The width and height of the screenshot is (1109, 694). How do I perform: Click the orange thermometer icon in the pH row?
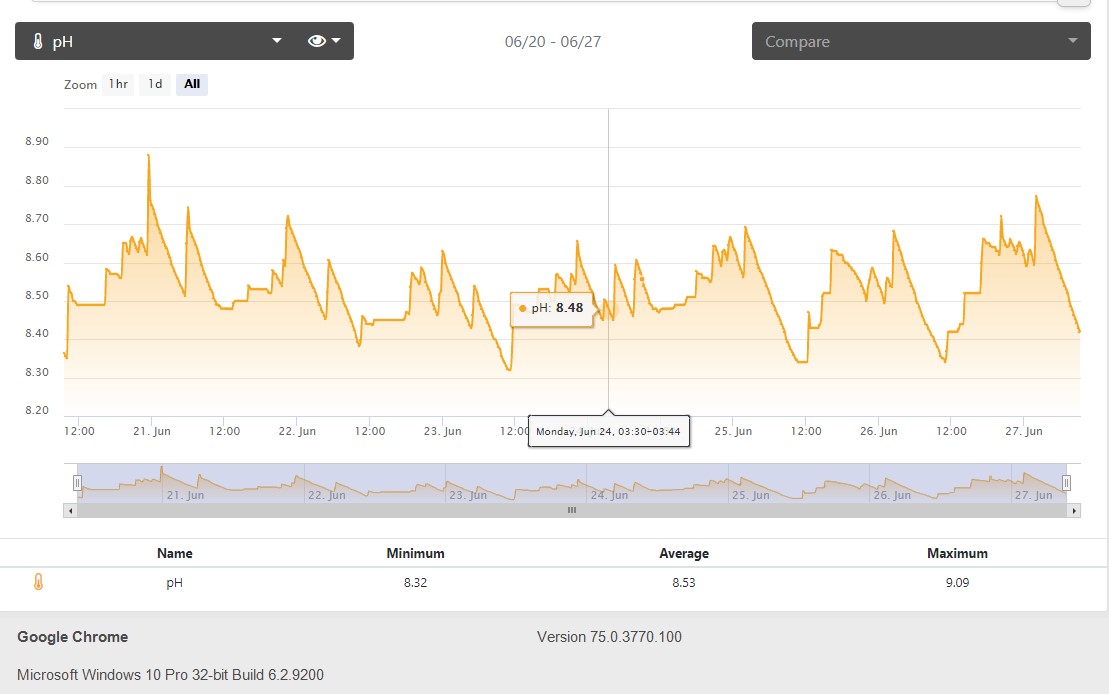coord(38,582)
